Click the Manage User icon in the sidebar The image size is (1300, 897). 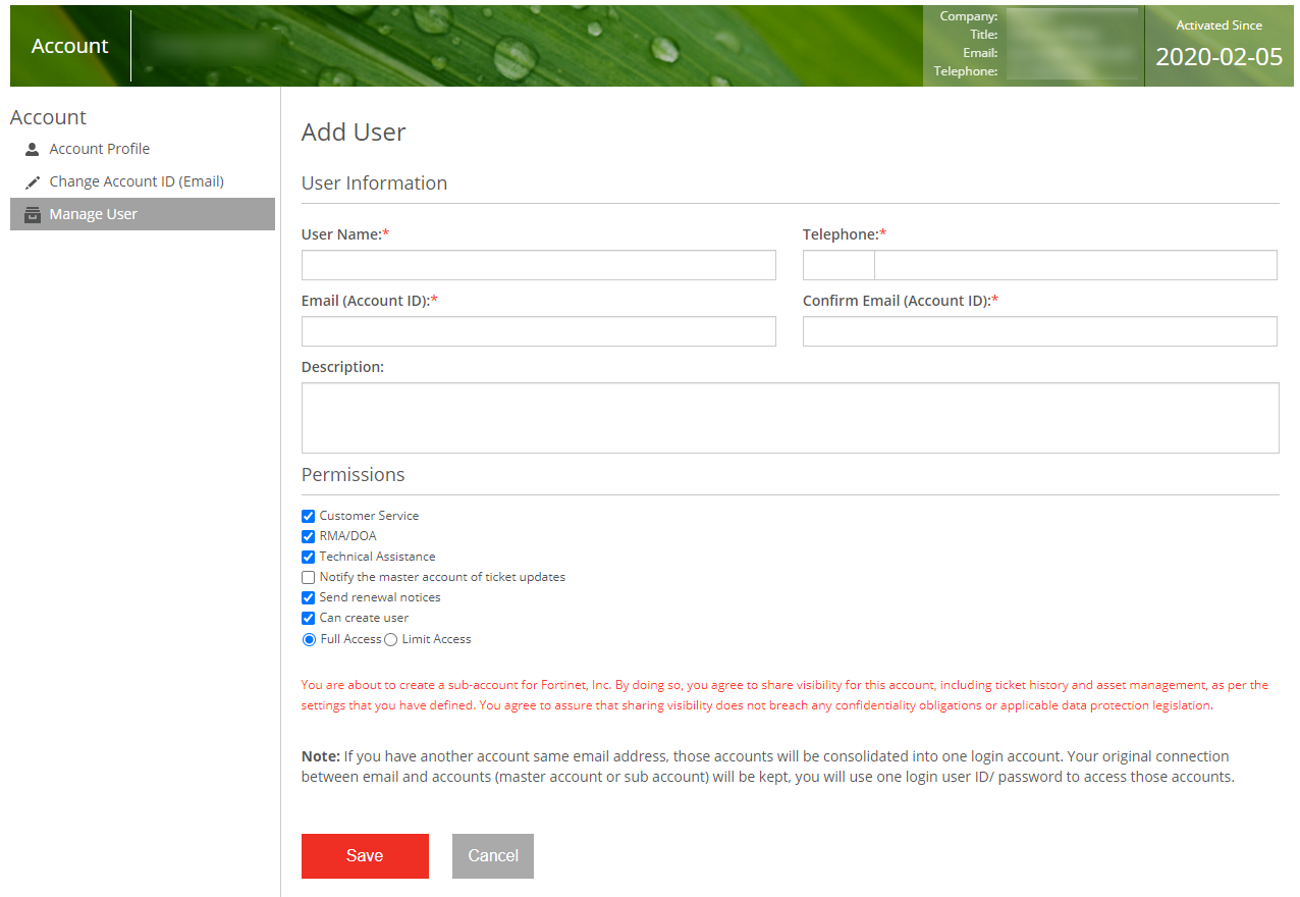click(x=32, y=214)
